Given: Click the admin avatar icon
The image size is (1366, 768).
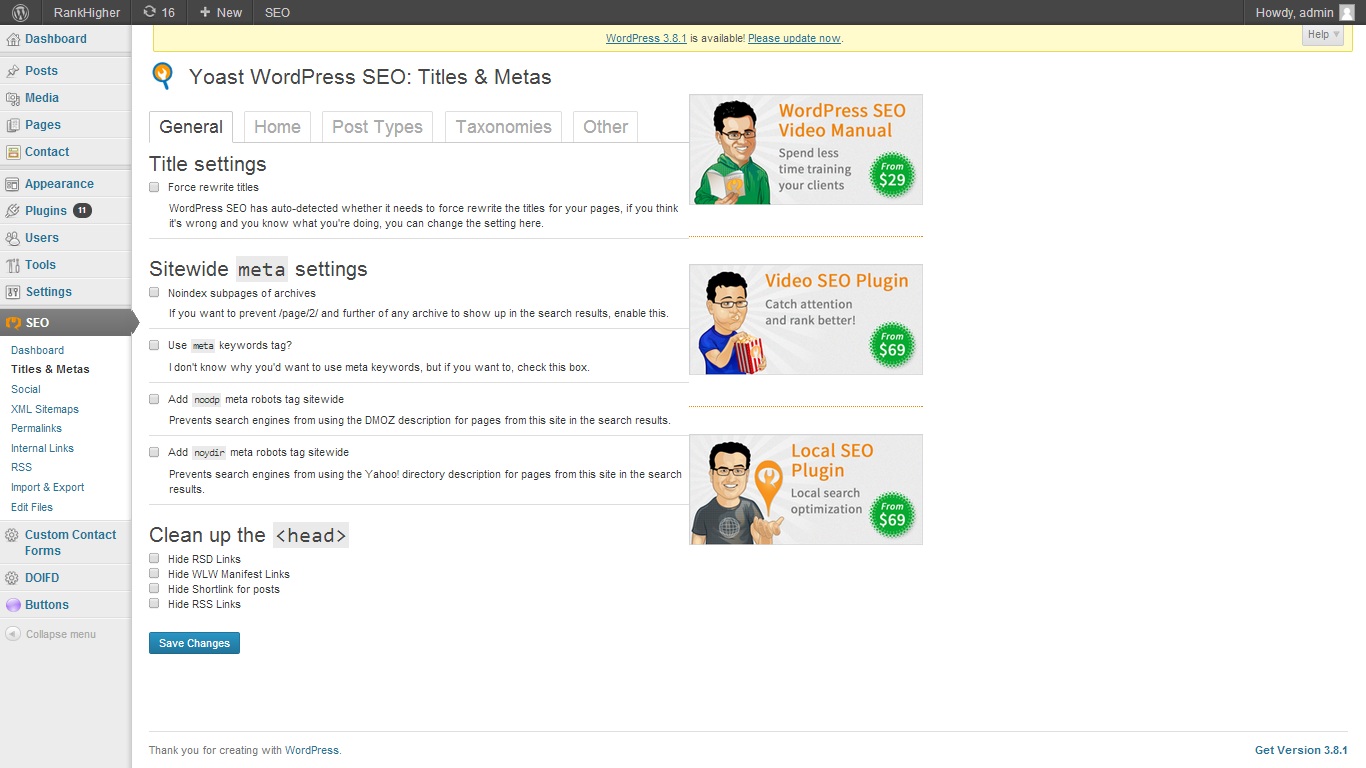Looking at the screenshot, I should pos(1346,12).
